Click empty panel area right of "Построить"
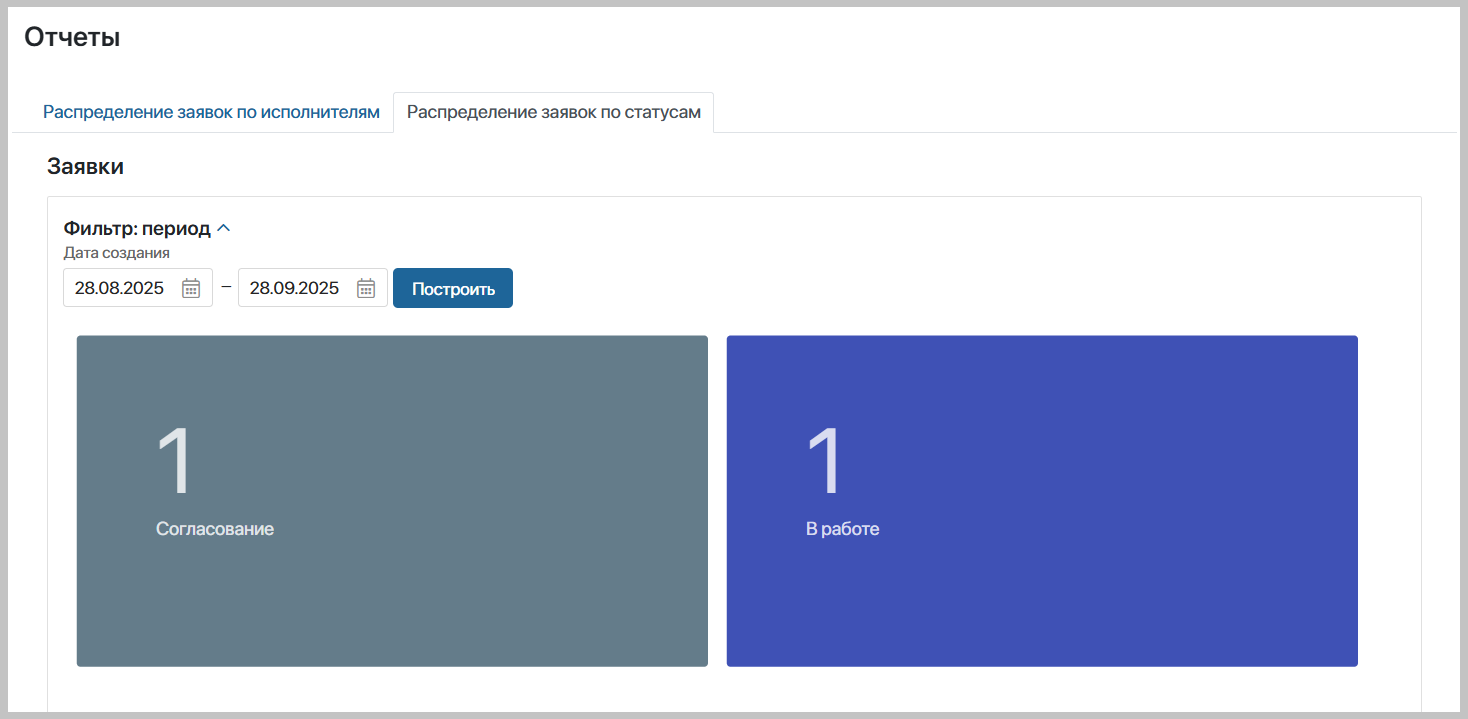 tap(900, 288)
